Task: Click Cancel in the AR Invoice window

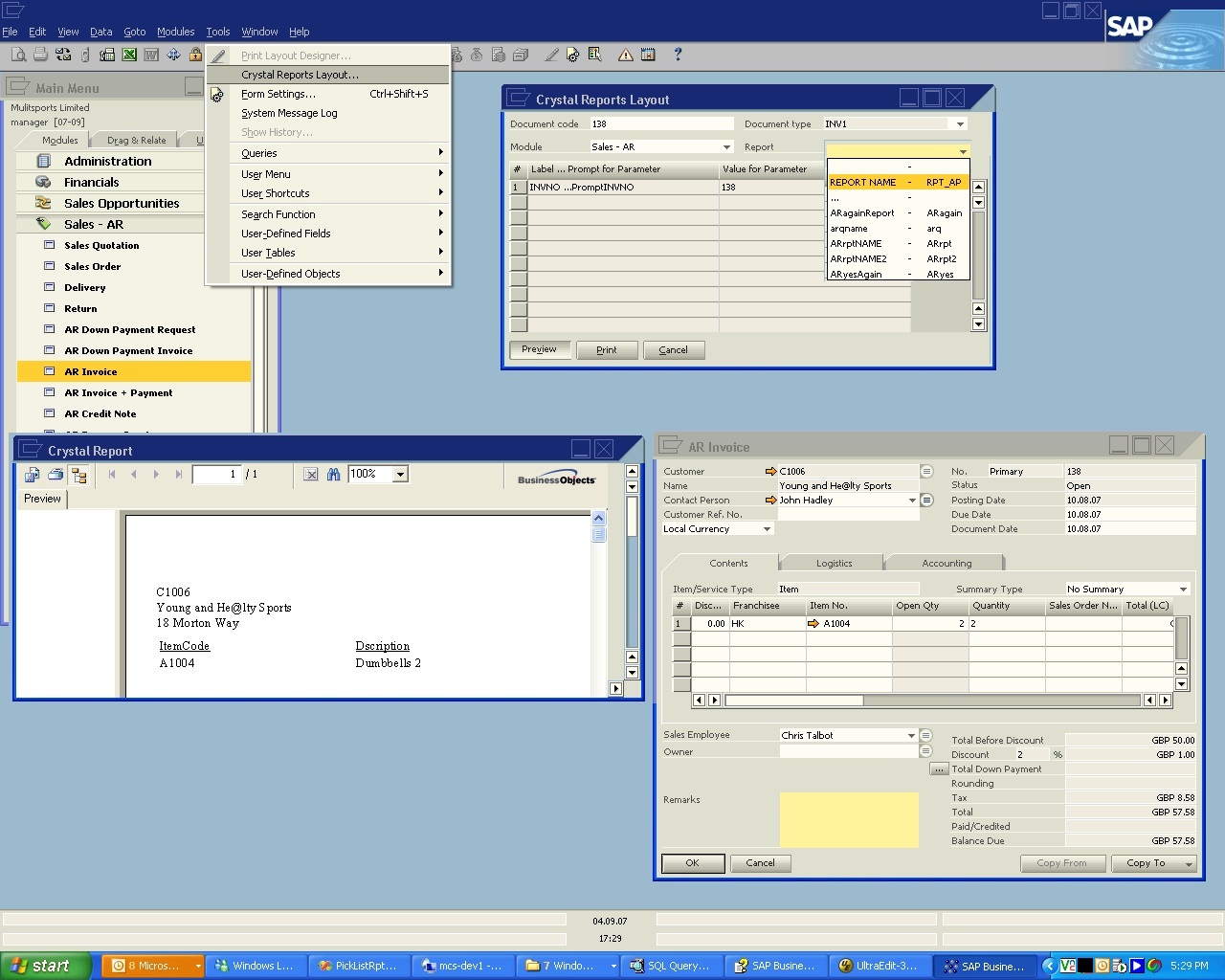Action: coord(760,863)
